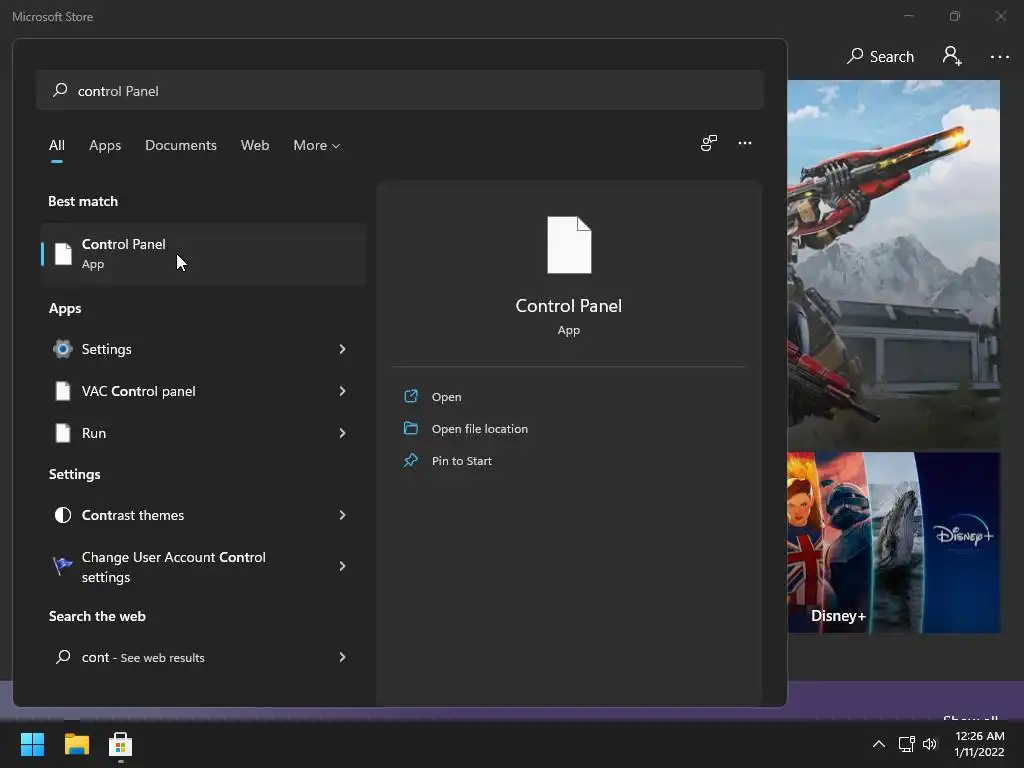Click Pin to Start in preview pane

(462, 461)
